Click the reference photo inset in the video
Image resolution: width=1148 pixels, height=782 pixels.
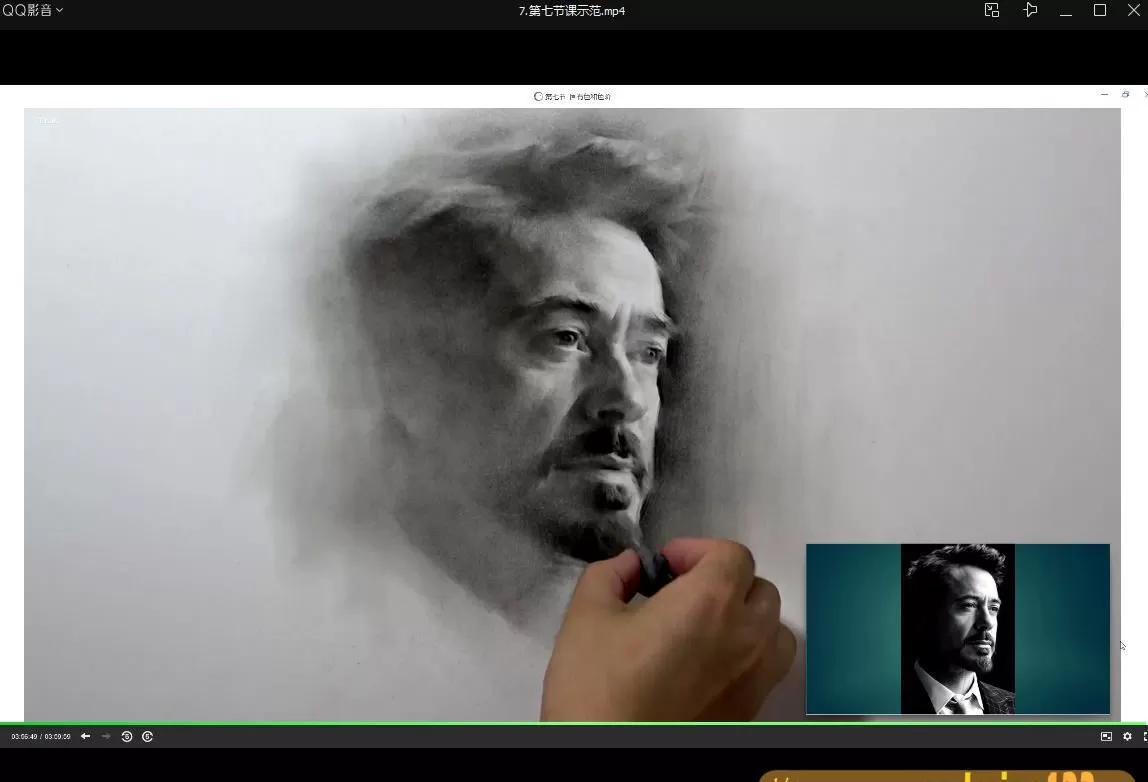[x=957, y=629]
